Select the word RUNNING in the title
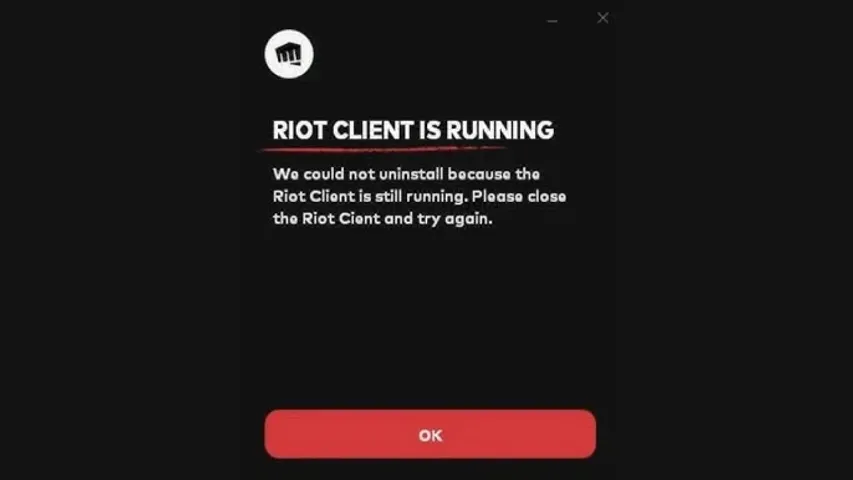The image size is (853, 480). pyautogui.click(x=500, y=131)
